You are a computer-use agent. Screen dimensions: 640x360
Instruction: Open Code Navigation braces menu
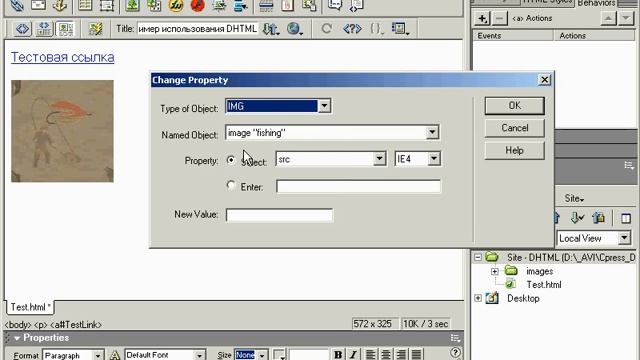click(x=377, y=29)
